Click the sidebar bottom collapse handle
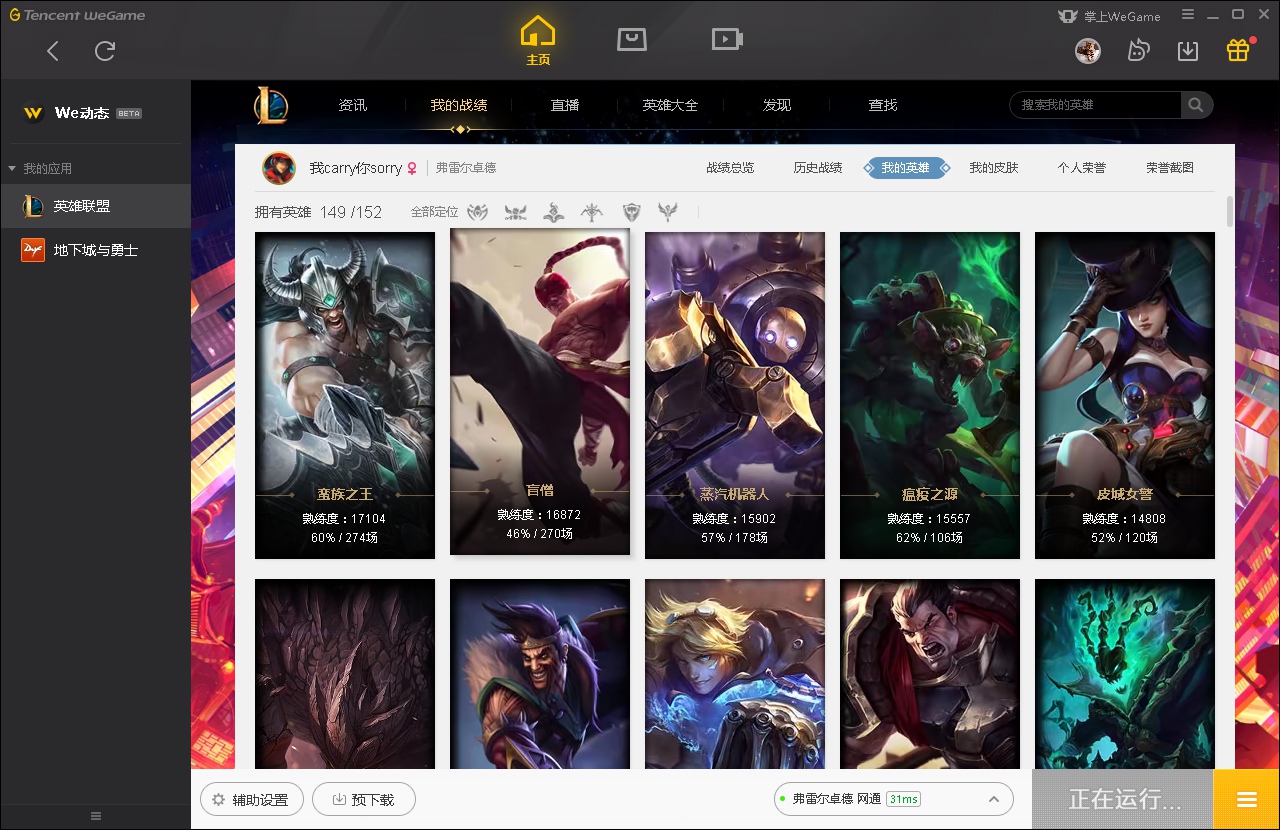 coord(95,816)
